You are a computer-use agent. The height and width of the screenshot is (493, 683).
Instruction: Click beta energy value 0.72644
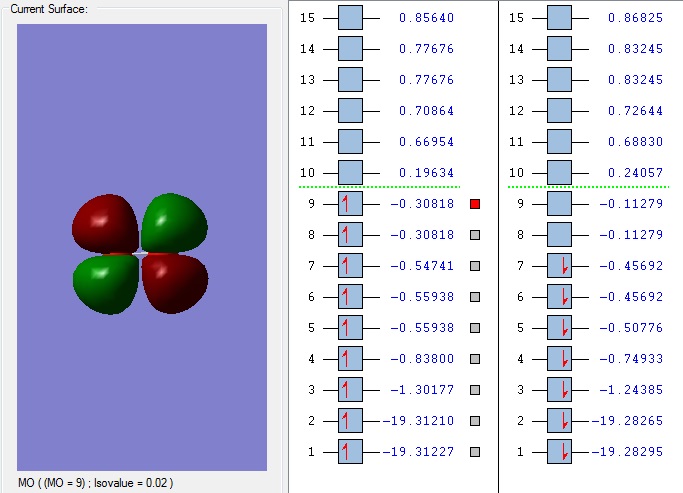tap(636, 111)
